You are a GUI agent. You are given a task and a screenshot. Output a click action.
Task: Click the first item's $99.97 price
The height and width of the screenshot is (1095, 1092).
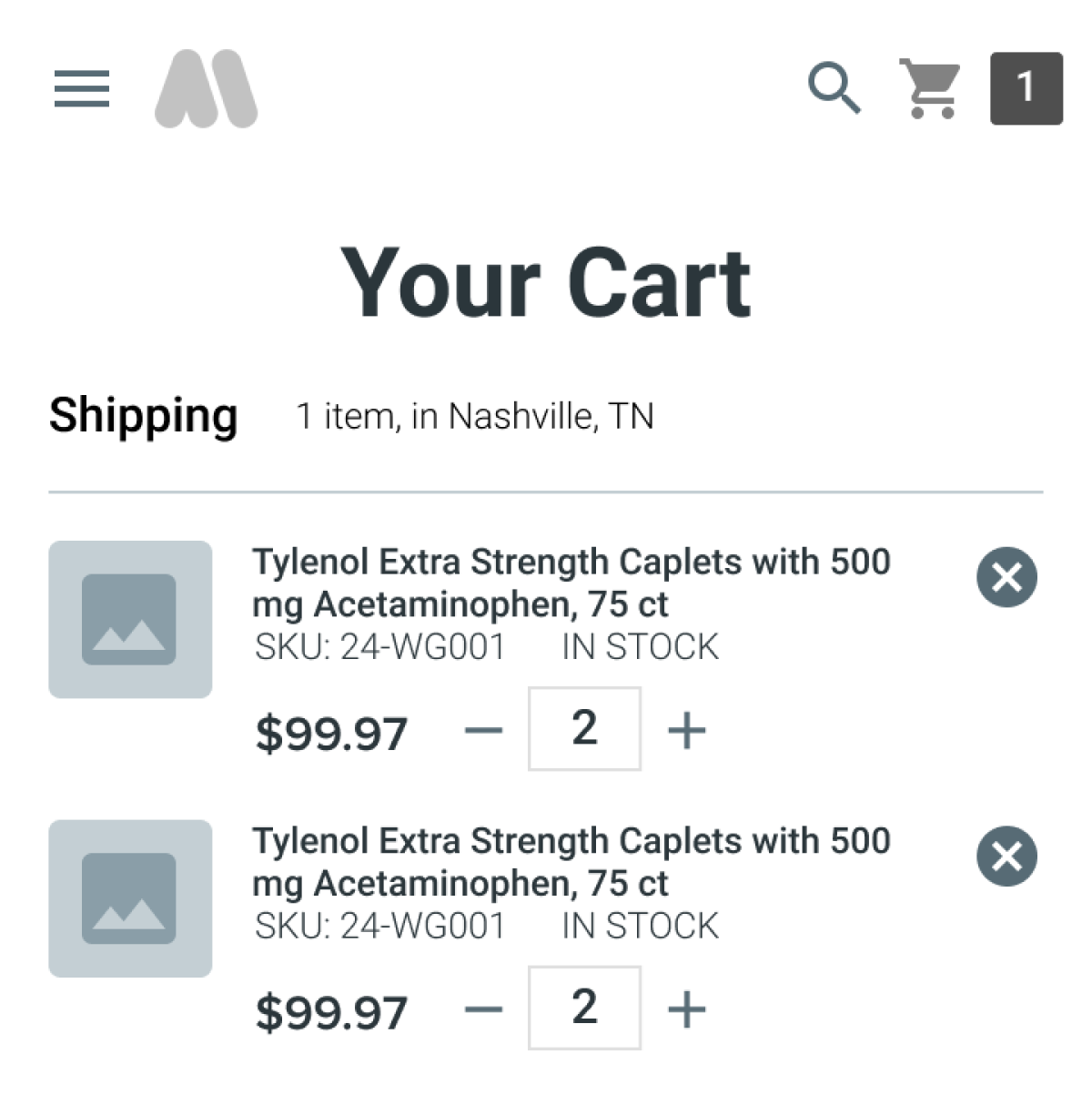(x=331, y=734)
